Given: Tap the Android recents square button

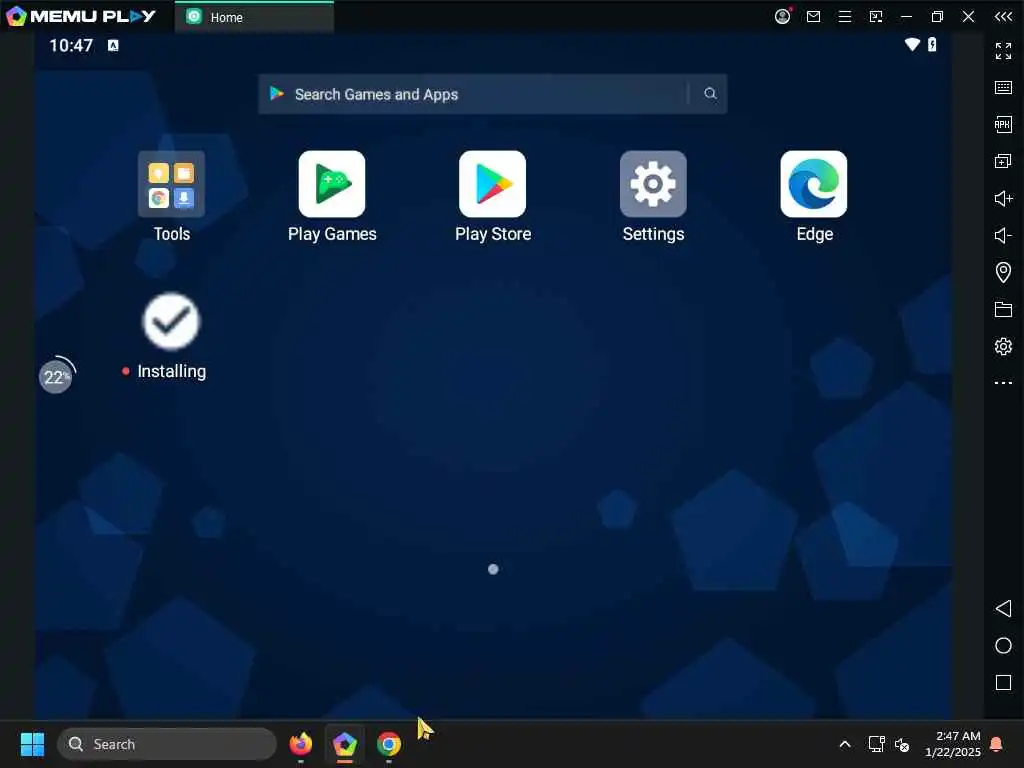Looking at the screenshot, I should [x=1003, y=683].
